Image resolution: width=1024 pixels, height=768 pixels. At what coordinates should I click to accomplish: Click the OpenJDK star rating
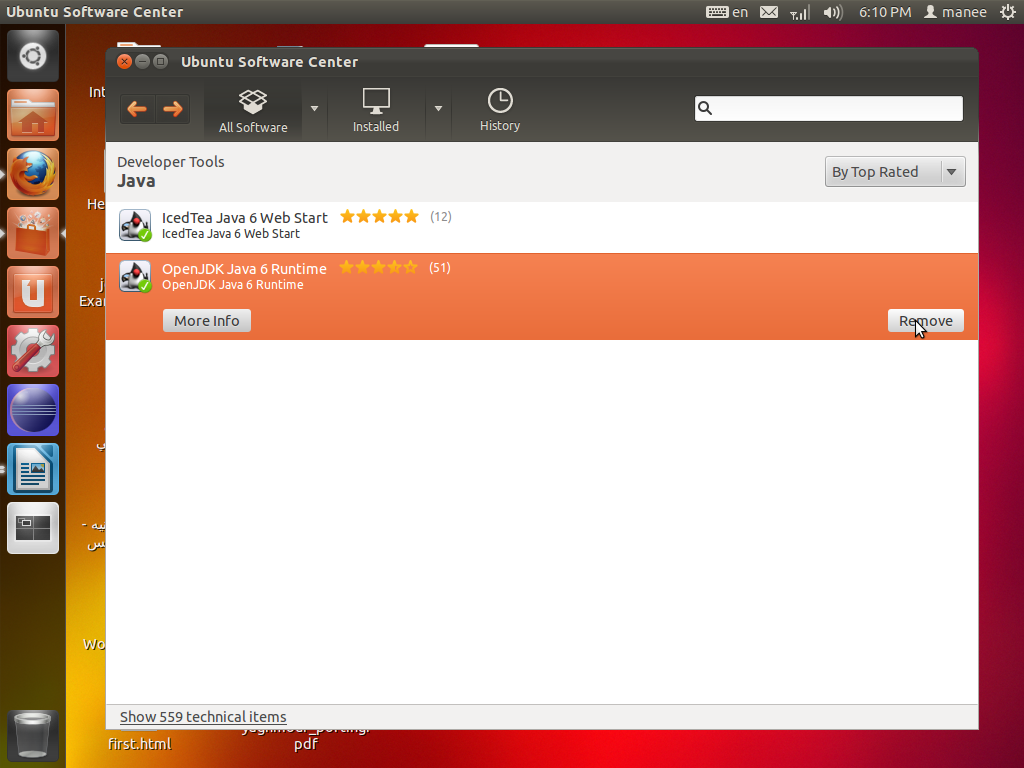click(x=378, y=268)
